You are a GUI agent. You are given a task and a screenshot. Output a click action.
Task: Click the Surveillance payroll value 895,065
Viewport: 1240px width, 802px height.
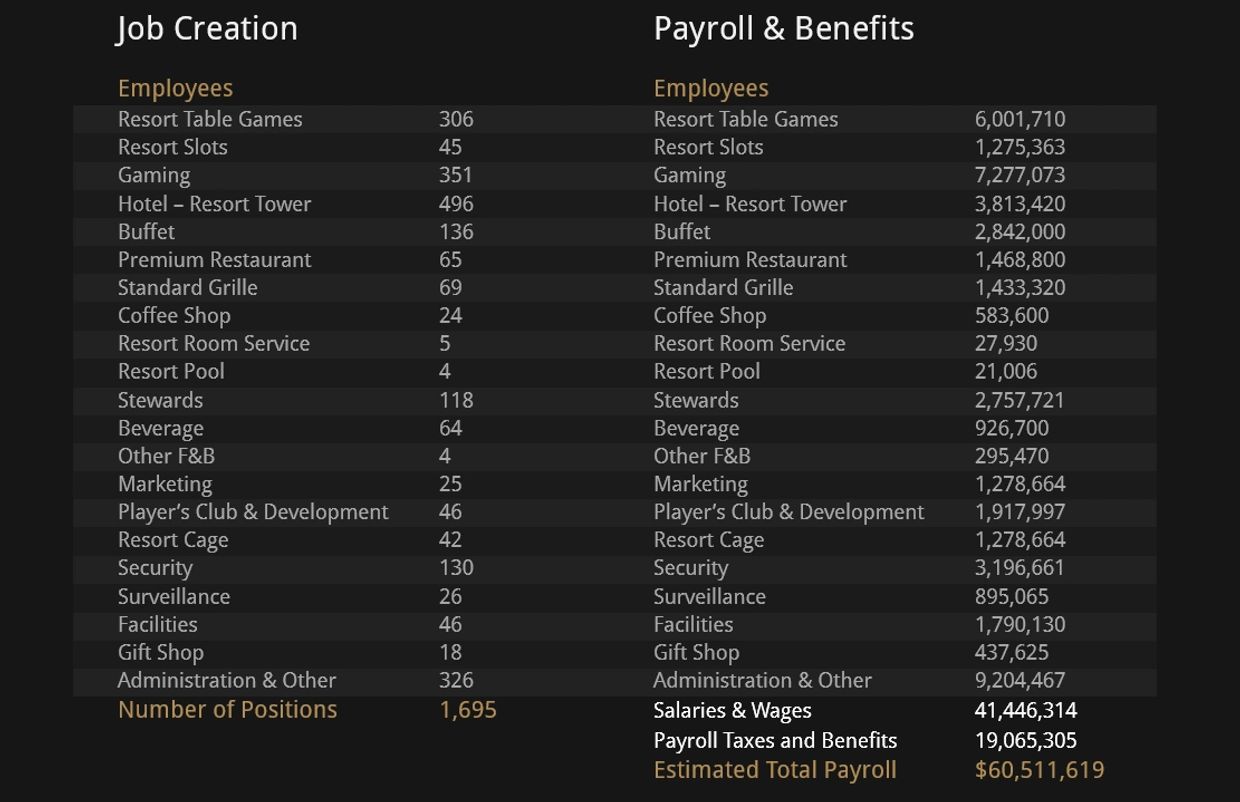pos(1011,597)
